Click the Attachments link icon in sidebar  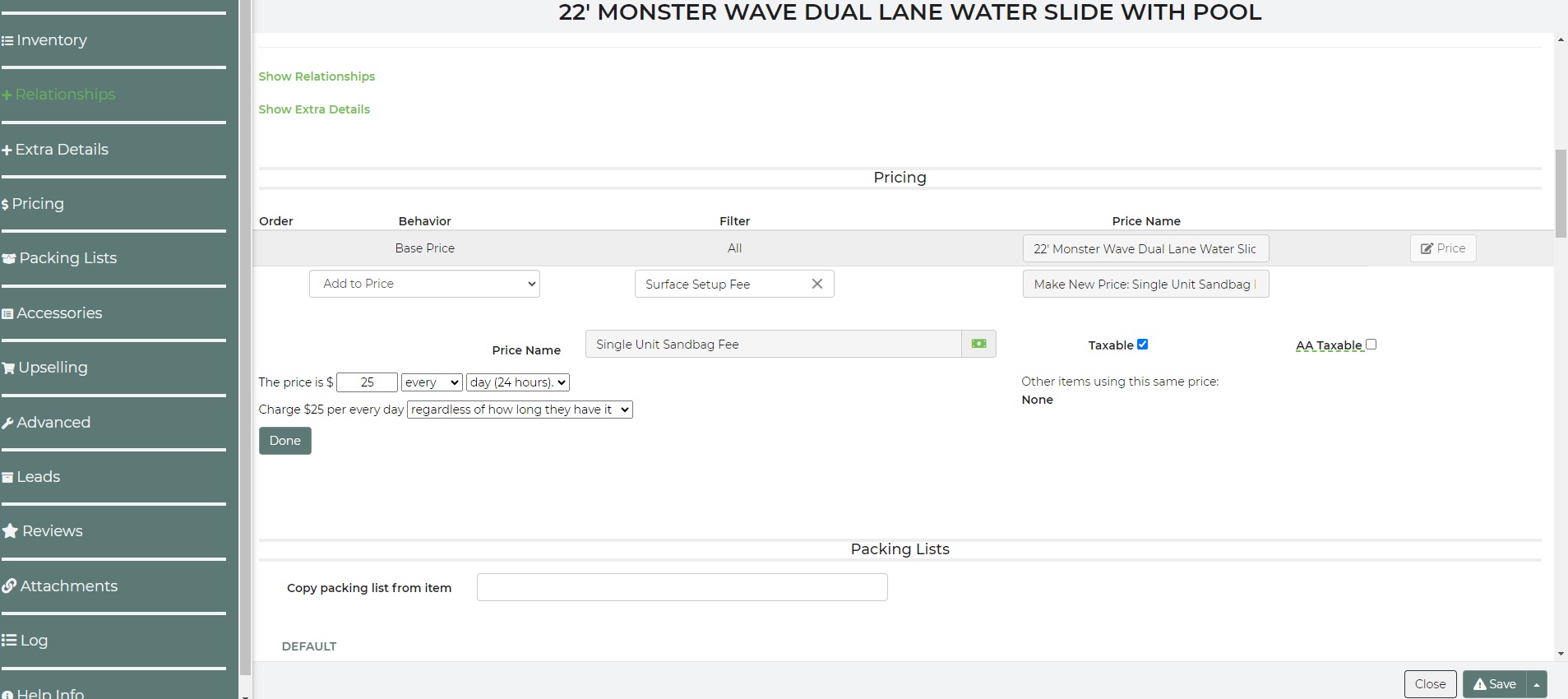click(9, 586)
